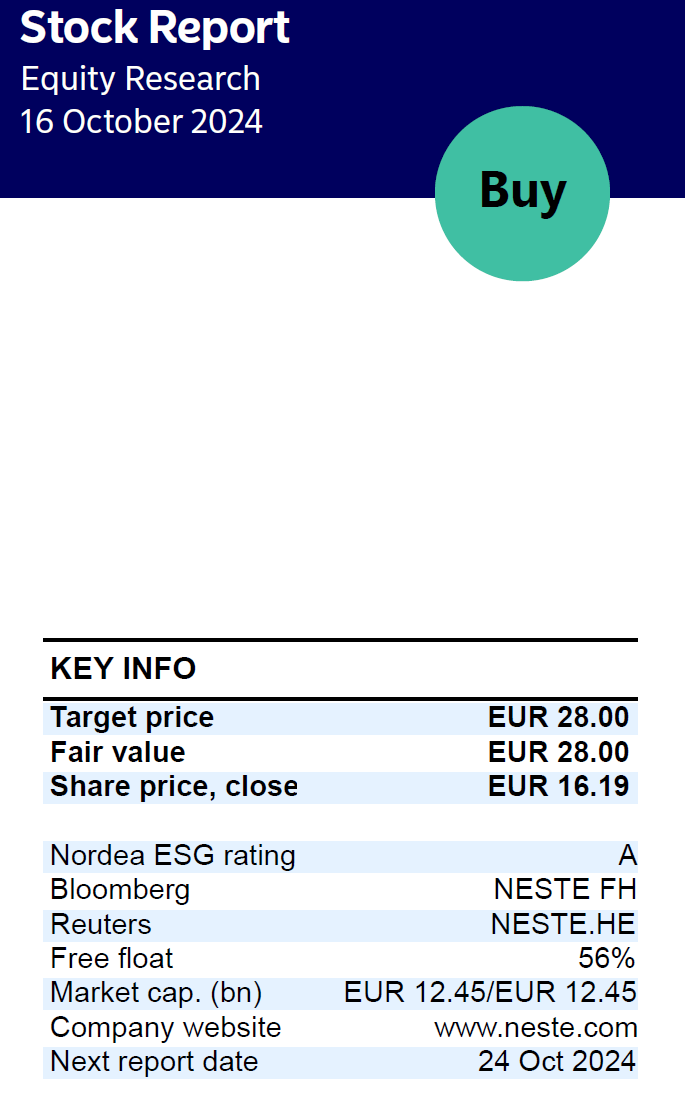
Task: Click the Bloomberg ticker NESTE FH
Action: pyautogui.click(x=565, y=890)
